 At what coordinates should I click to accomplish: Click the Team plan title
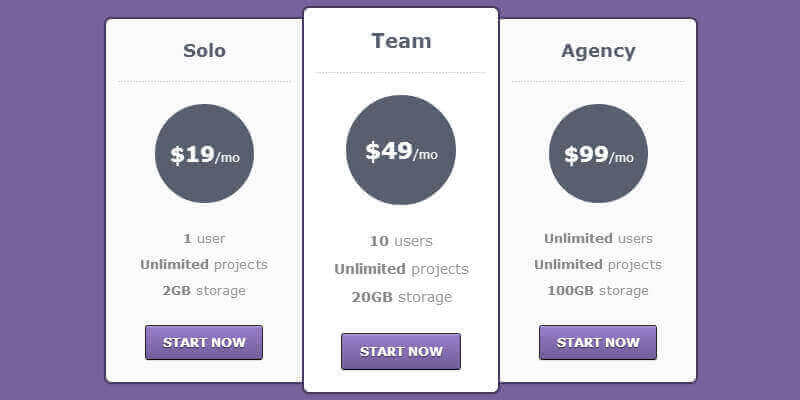[401, 41]
